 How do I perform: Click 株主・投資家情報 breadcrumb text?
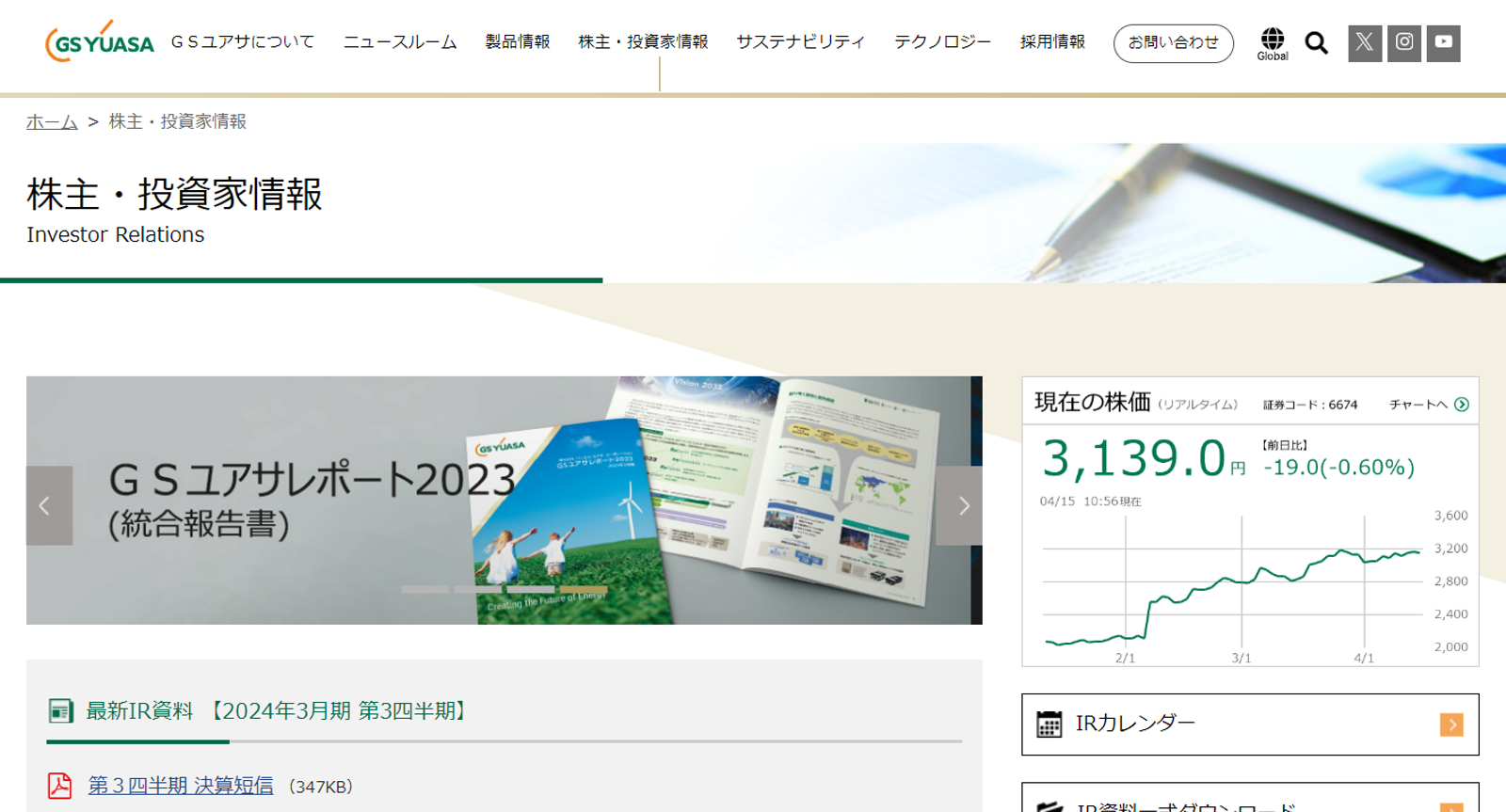[x=177, y=121]
